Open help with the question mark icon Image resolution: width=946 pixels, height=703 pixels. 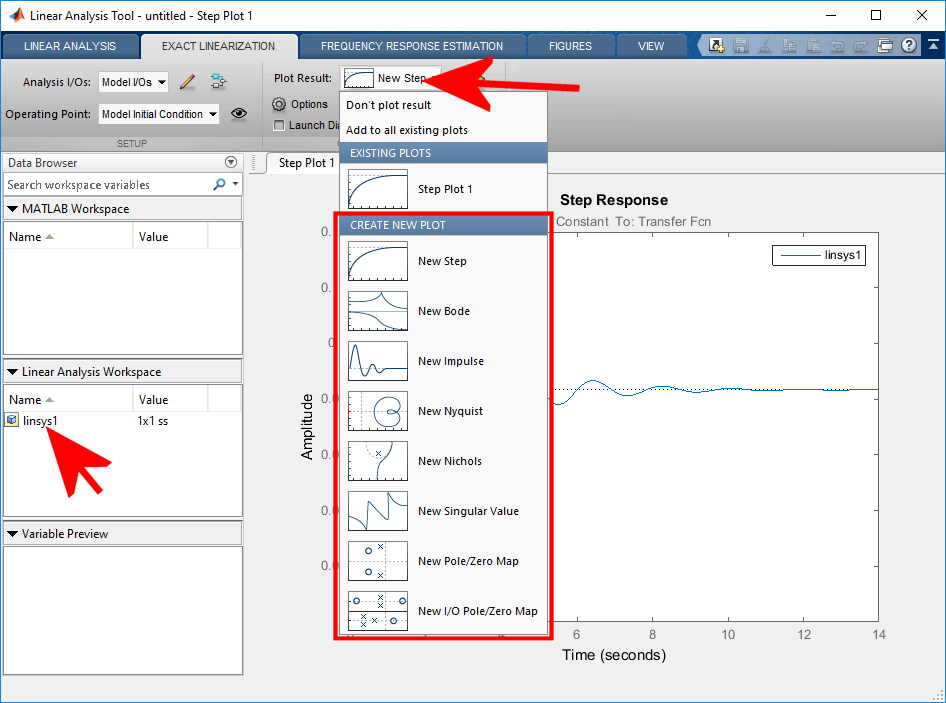pos(909,45)
